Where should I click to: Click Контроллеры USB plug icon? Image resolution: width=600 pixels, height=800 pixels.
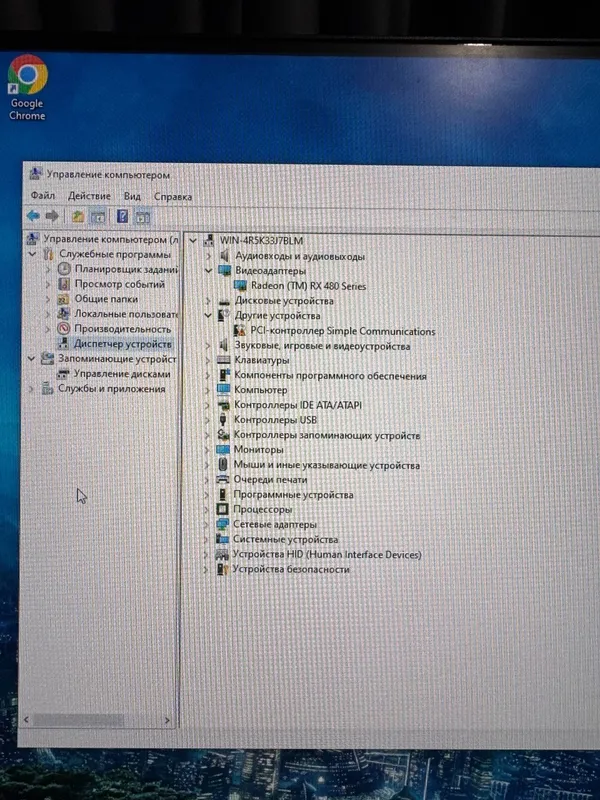tap(223, 420)
